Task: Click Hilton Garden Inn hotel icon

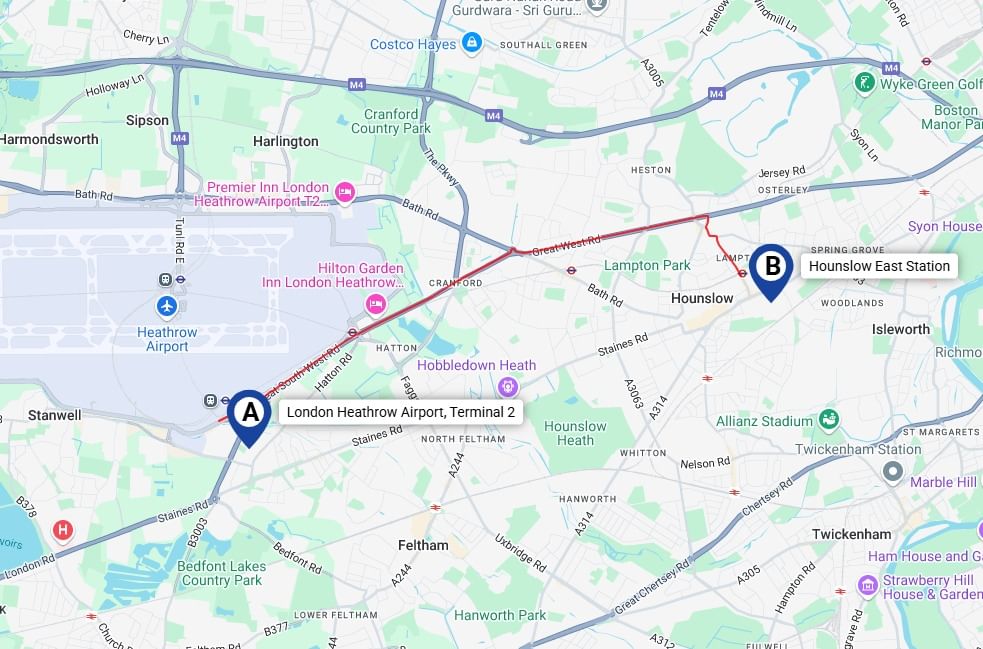Action: (x=376, y=305)
